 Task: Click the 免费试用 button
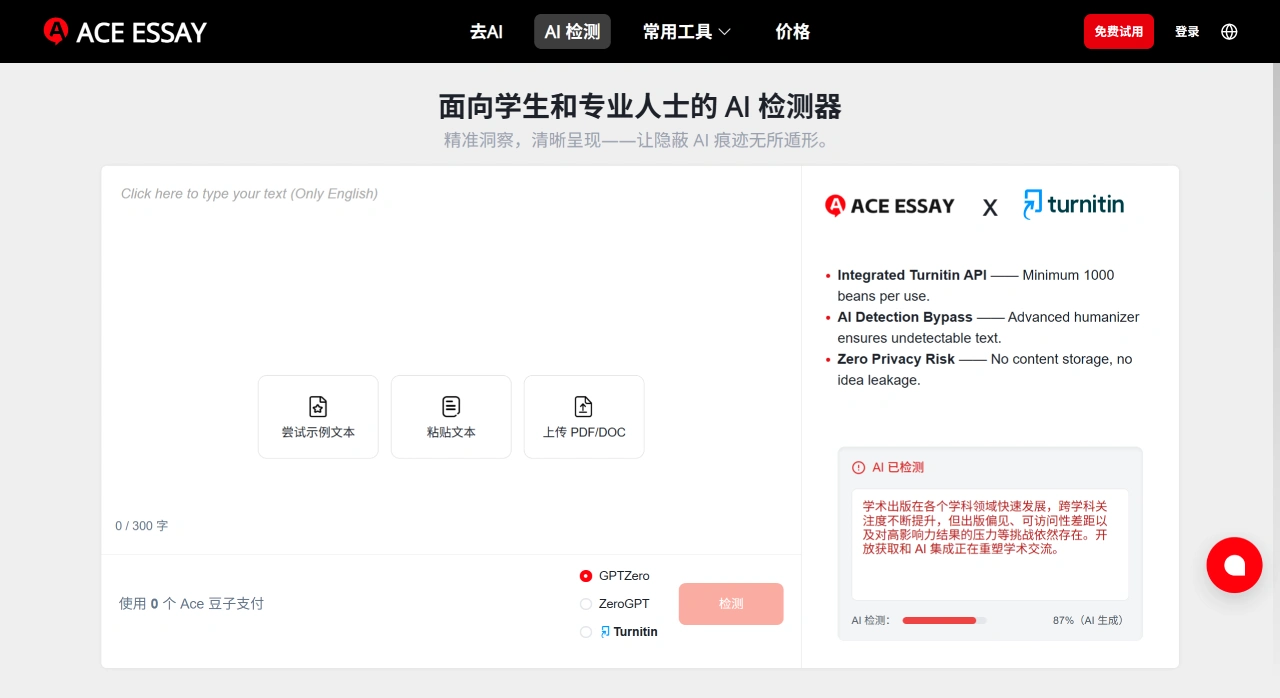point(1119,32)
